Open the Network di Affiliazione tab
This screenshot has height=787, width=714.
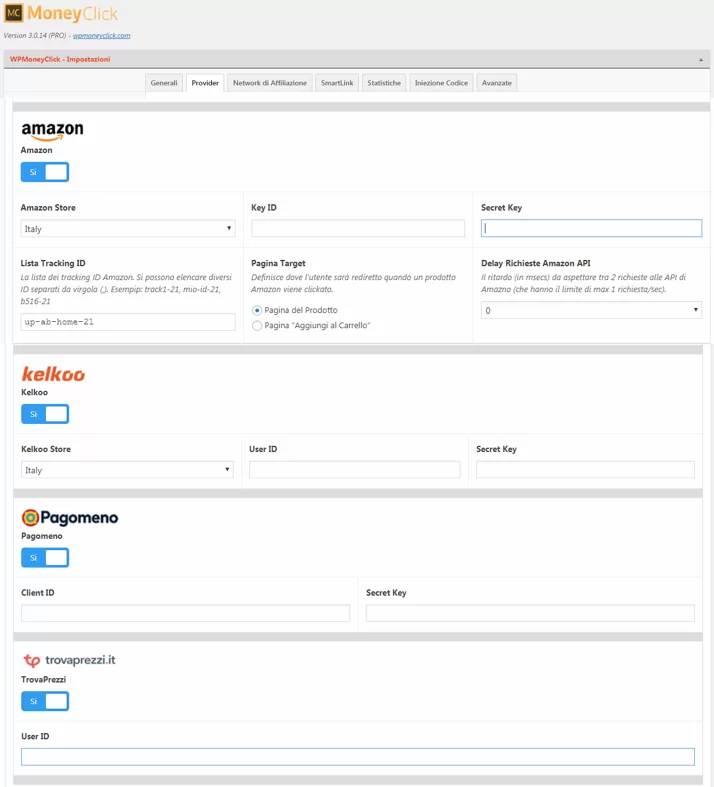pyautogui.click(x=270, y=83)
